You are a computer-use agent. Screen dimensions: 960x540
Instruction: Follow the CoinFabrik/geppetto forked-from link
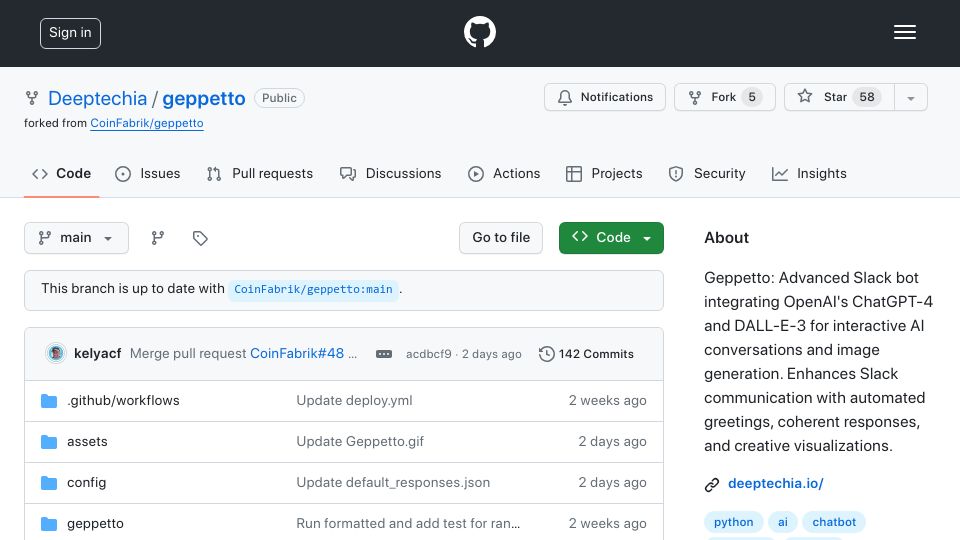pos(147,123)
